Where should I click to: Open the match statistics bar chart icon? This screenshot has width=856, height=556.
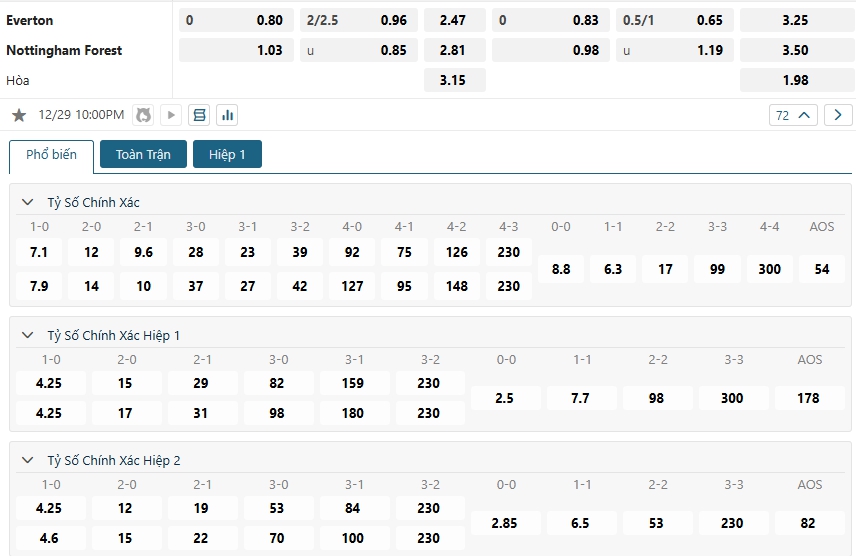click(x=227, y=115)
